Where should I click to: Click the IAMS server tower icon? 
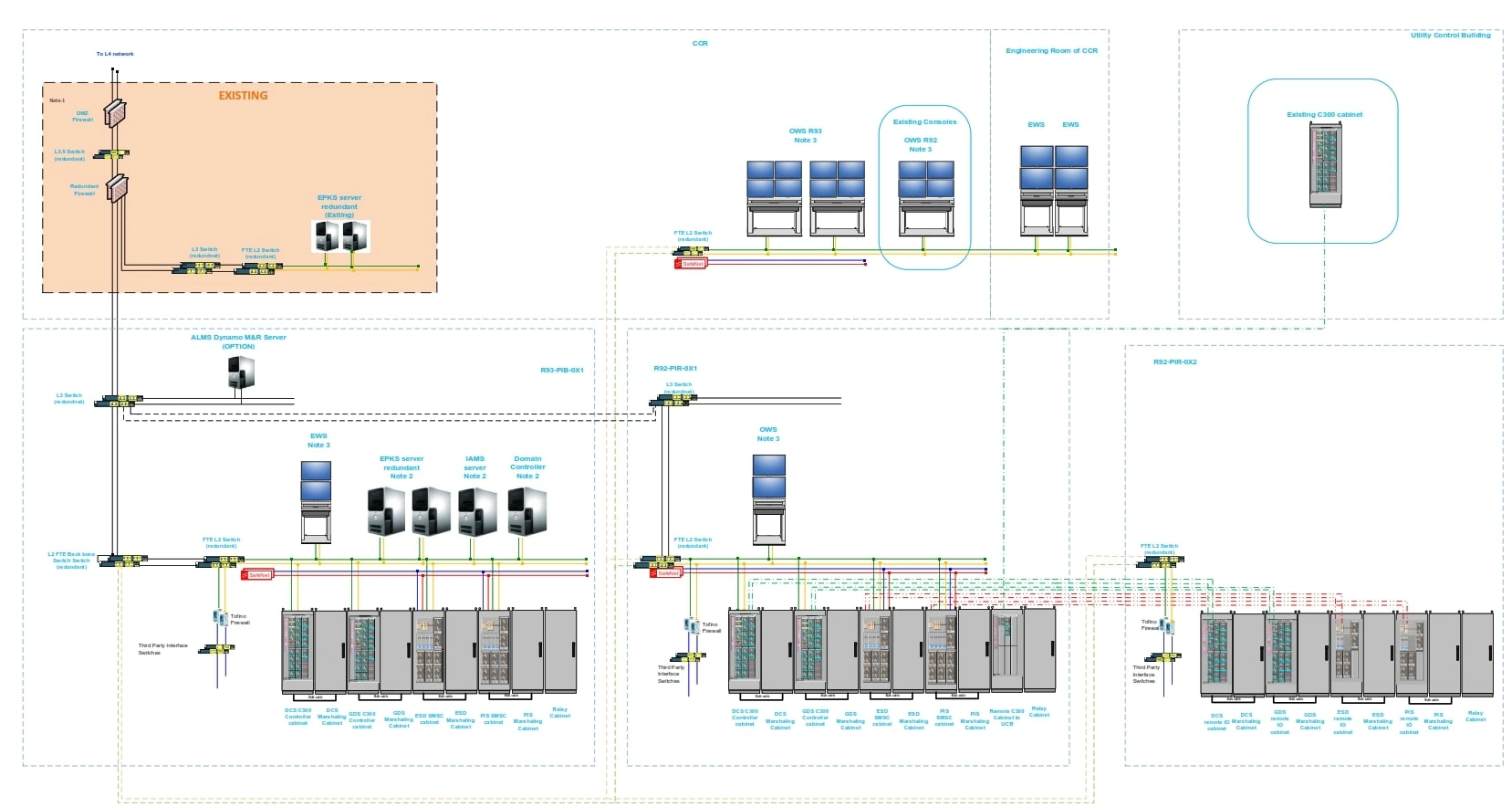tap(476, 511)
